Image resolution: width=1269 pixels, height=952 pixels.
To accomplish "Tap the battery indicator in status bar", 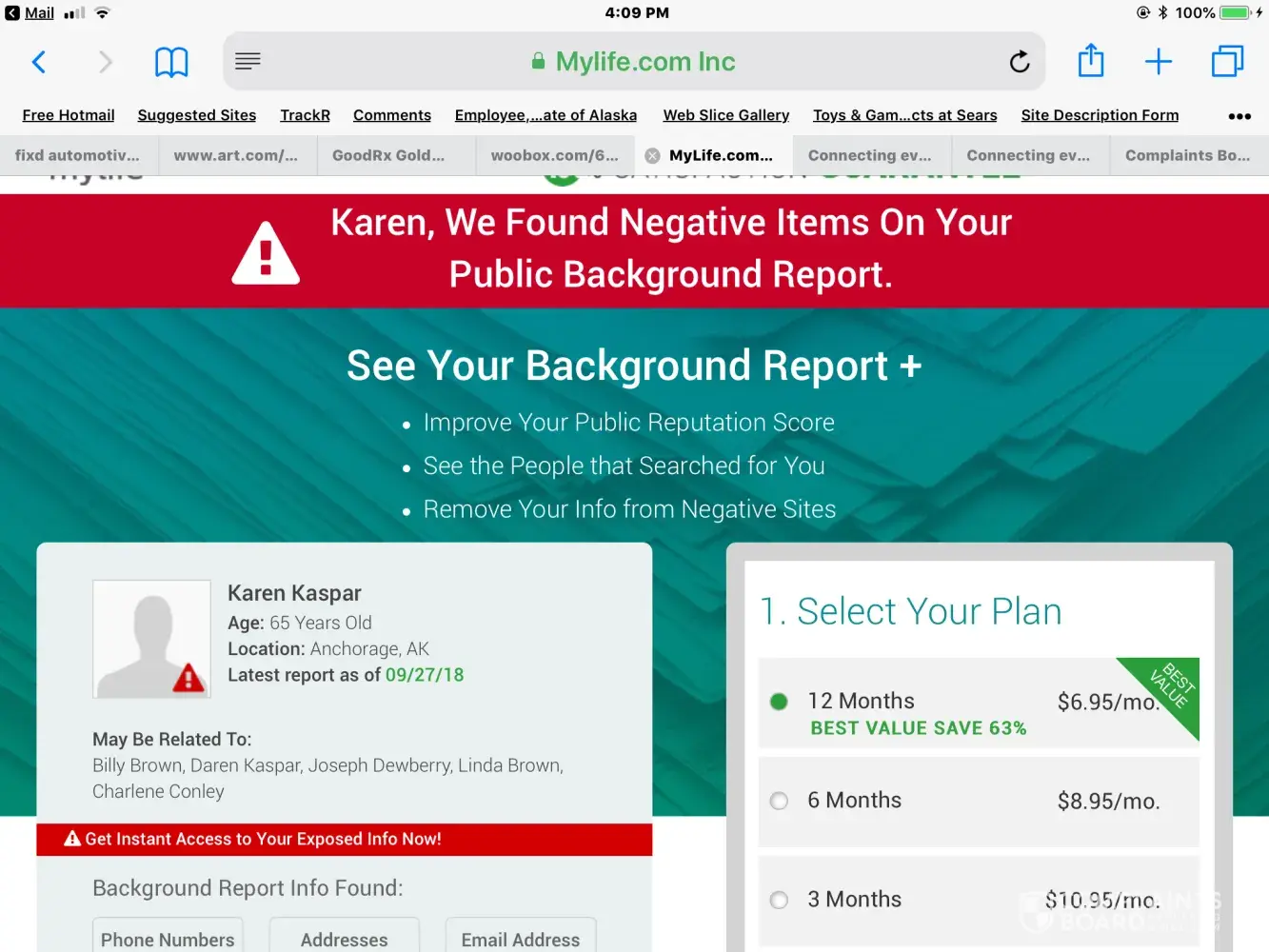I will (1234, 12).
